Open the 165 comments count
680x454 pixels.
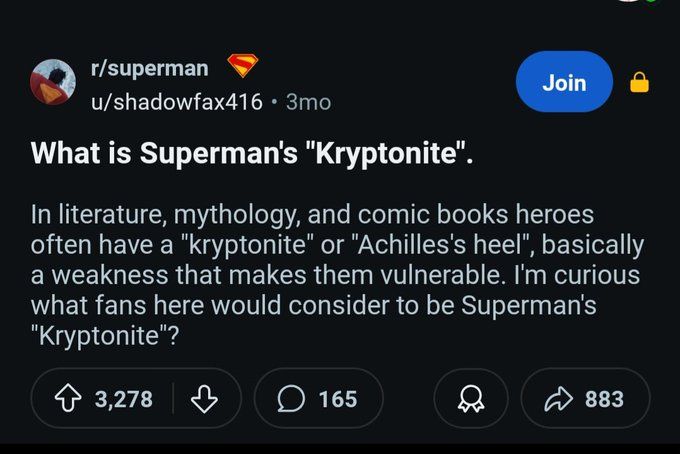point(338,399)
